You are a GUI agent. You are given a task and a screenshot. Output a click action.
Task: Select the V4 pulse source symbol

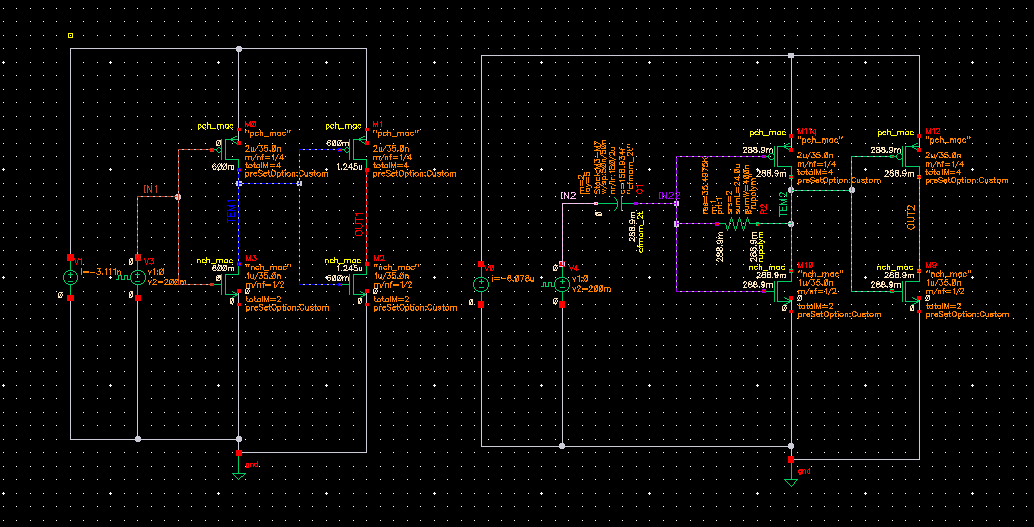tap(561, 284)
